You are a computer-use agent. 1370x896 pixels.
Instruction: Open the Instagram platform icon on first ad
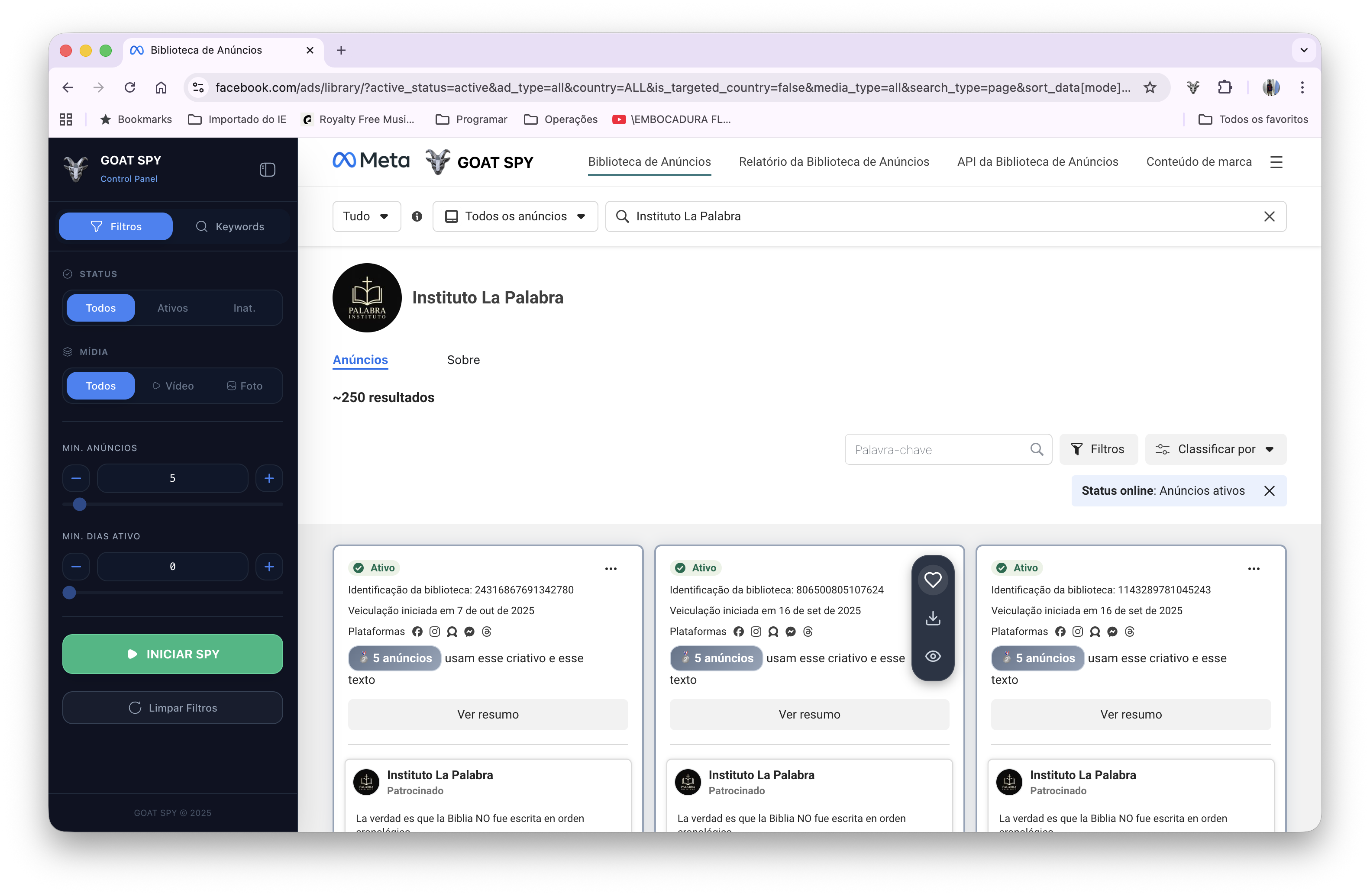click(x=434, y=631)
